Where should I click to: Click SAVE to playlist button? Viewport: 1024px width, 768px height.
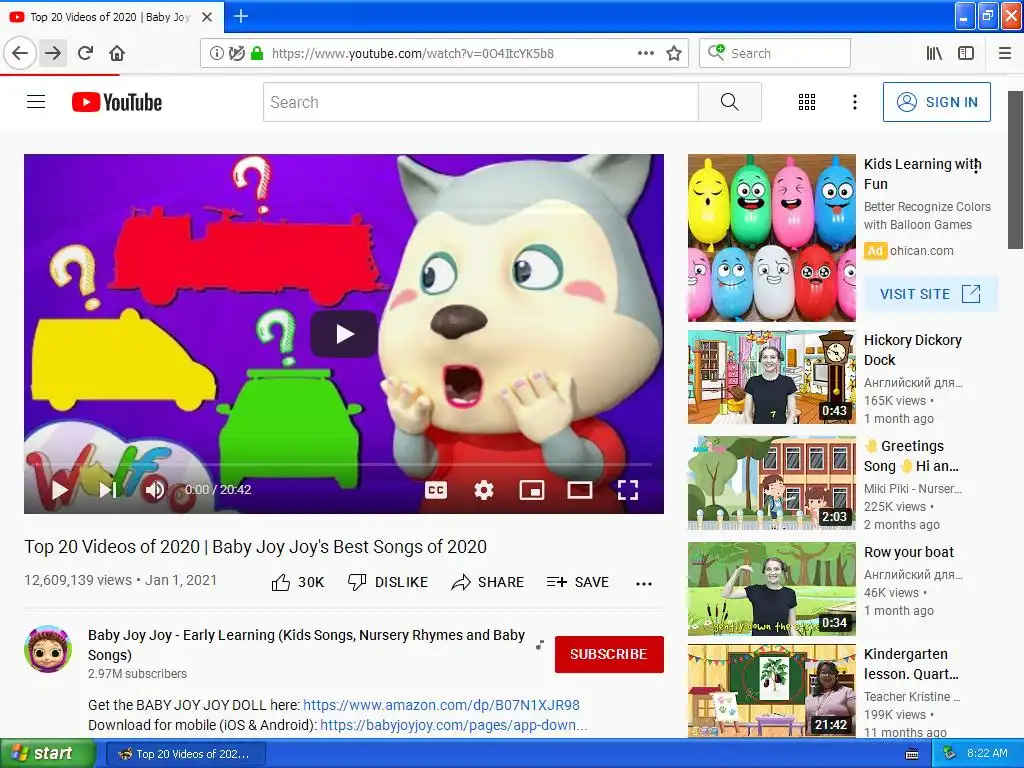577,582
